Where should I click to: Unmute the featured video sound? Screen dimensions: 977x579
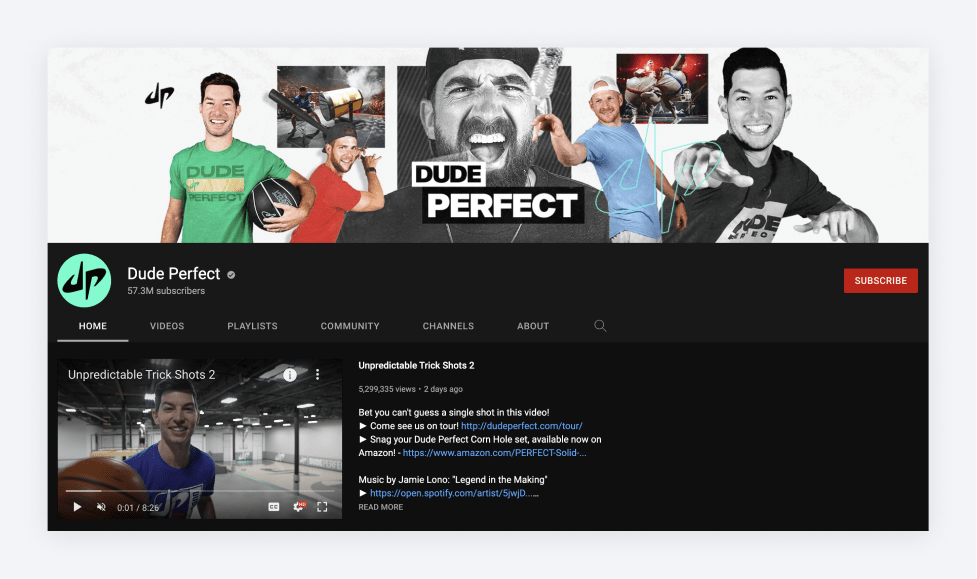101,507
